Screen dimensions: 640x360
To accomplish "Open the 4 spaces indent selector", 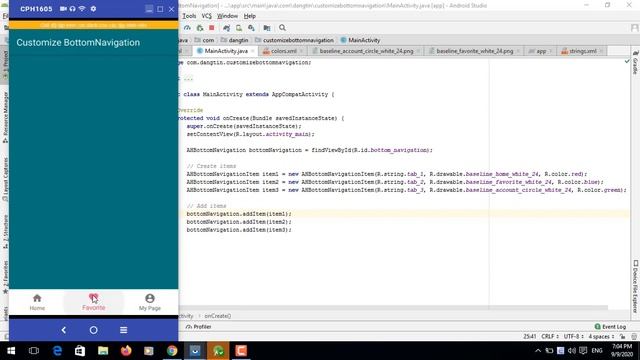I will (x=601, y=336).
